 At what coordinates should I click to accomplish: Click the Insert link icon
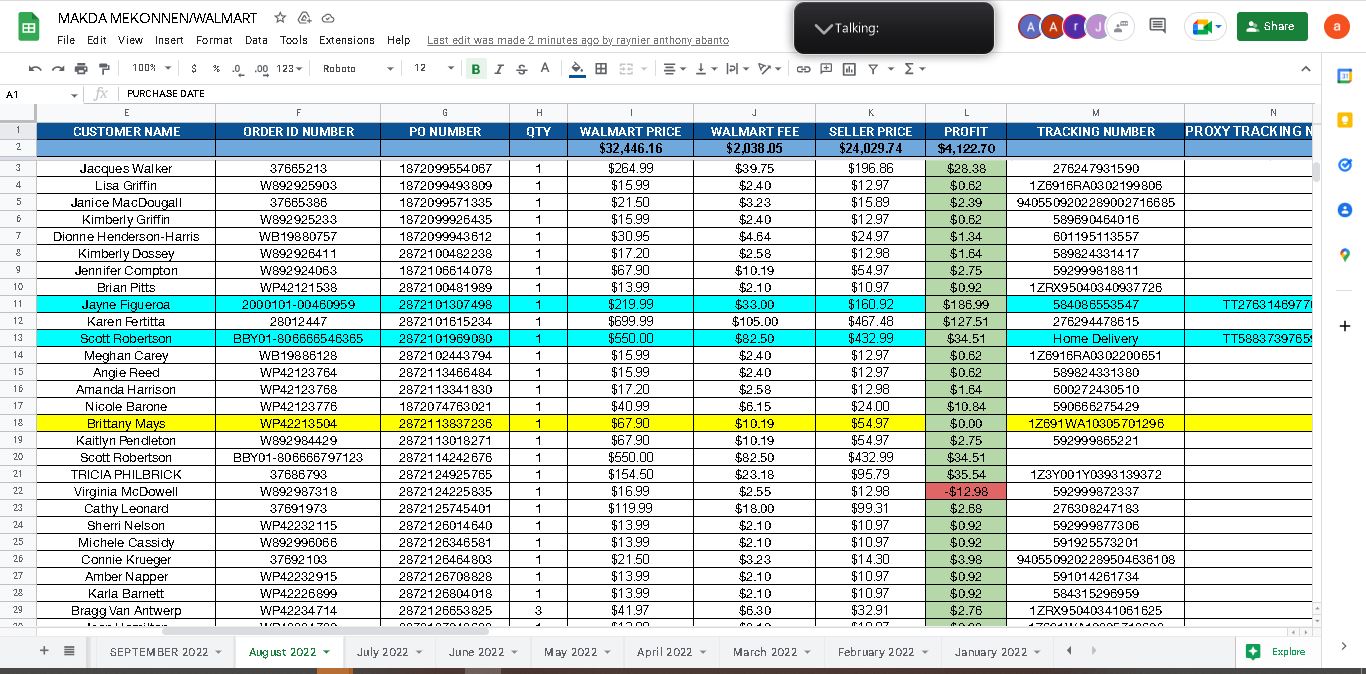[803, 69]
